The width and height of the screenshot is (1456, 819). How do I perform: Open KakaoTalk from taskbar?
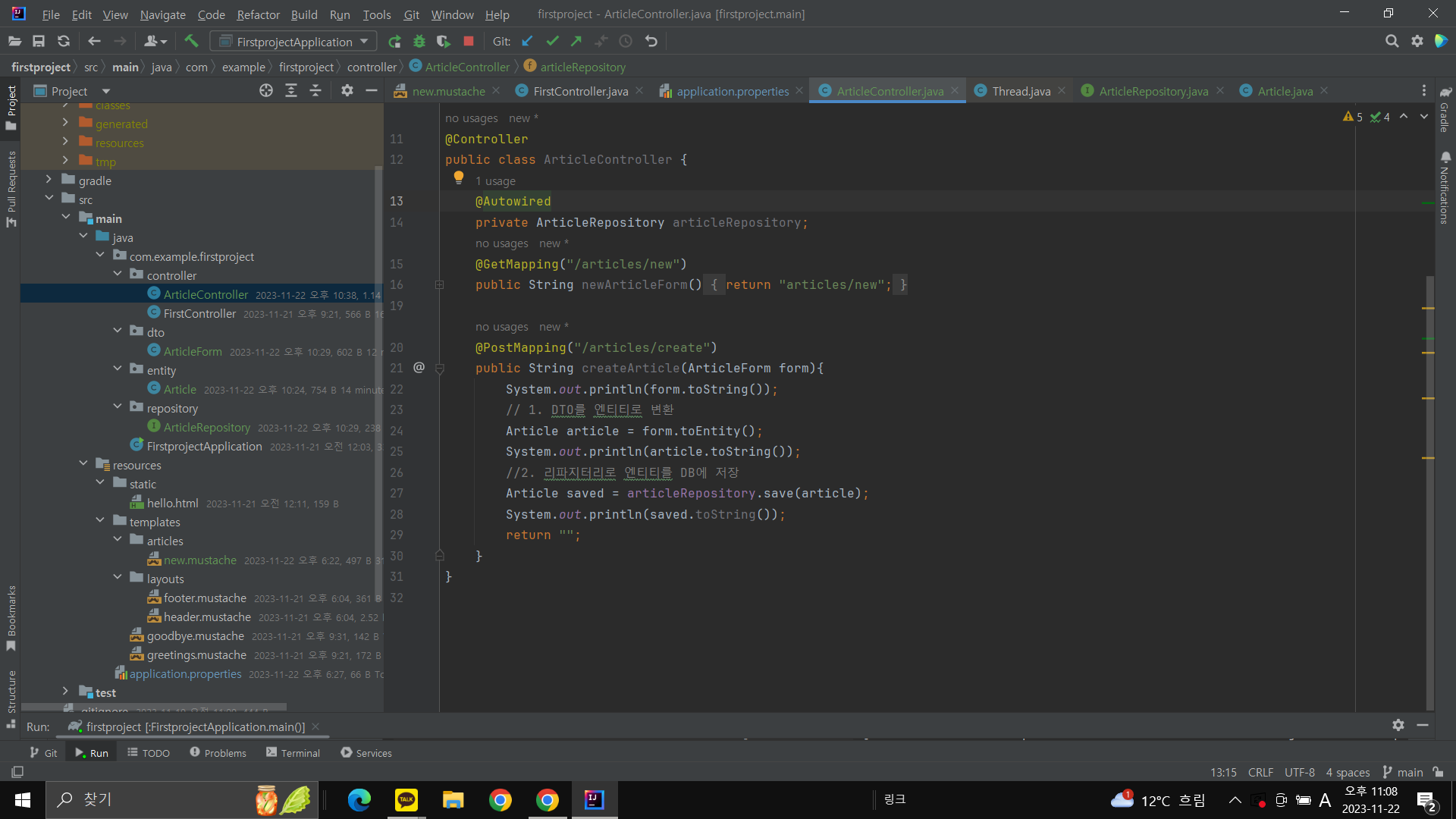pos(406,800)
